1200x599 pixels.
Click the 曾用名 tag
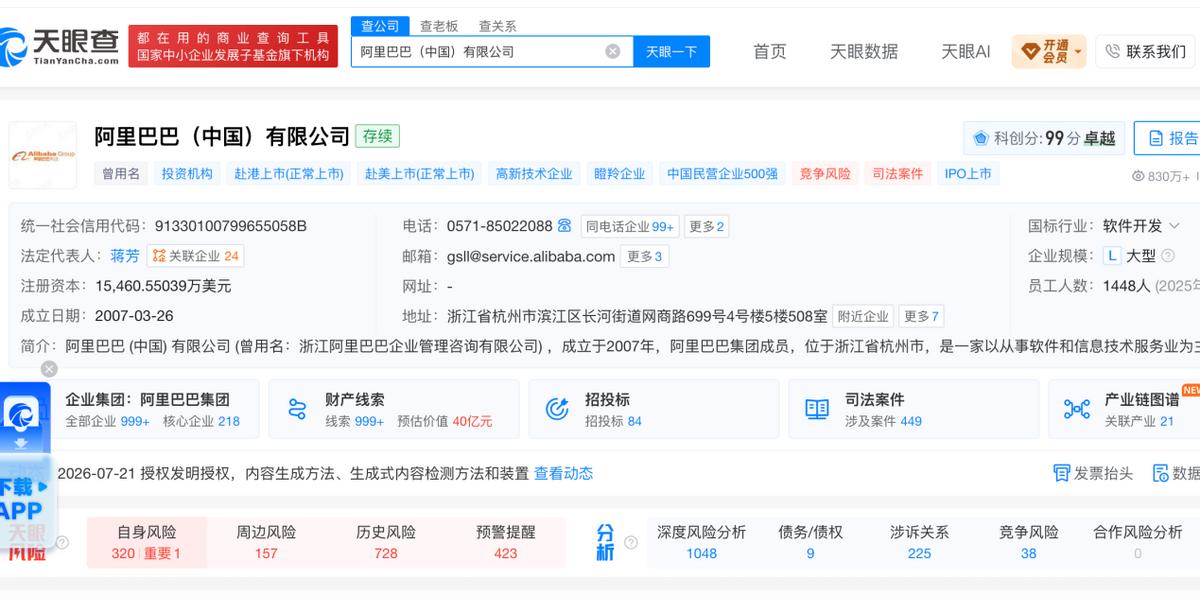(120, 174)
